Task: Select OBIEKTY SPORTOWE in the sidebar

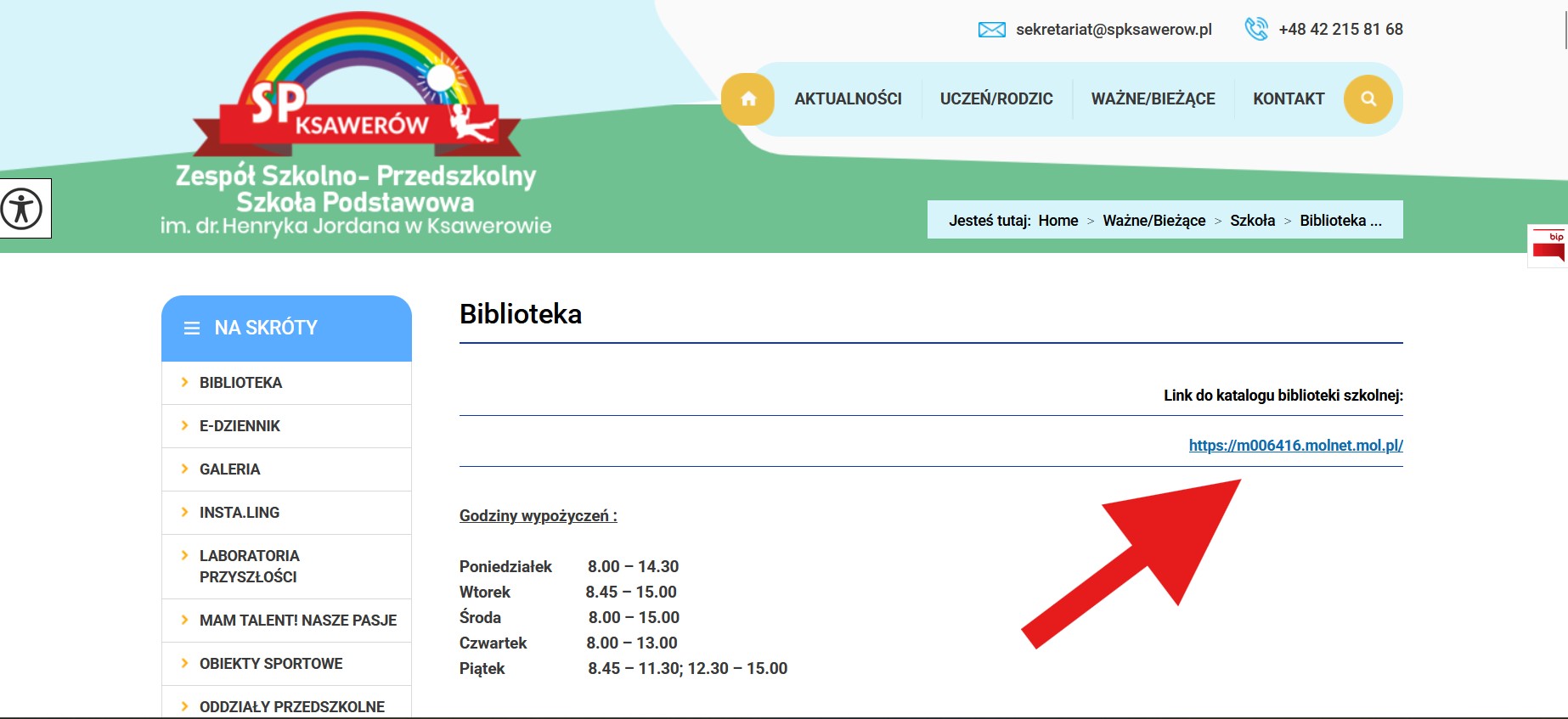Action: coord(271,664)
